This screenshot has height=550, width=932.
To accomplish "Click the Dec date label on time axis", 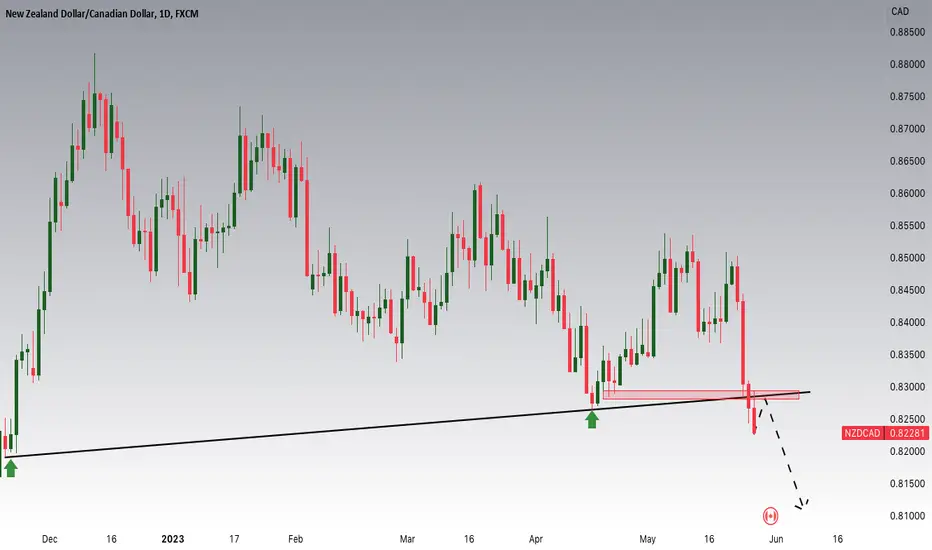I will [x=49, y=539].
